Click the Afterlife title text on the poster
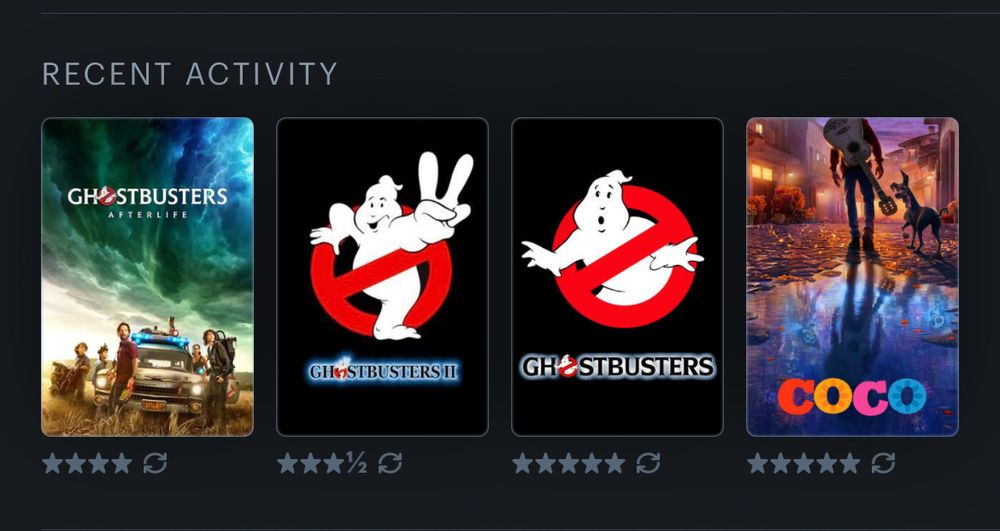 [147, 215]
